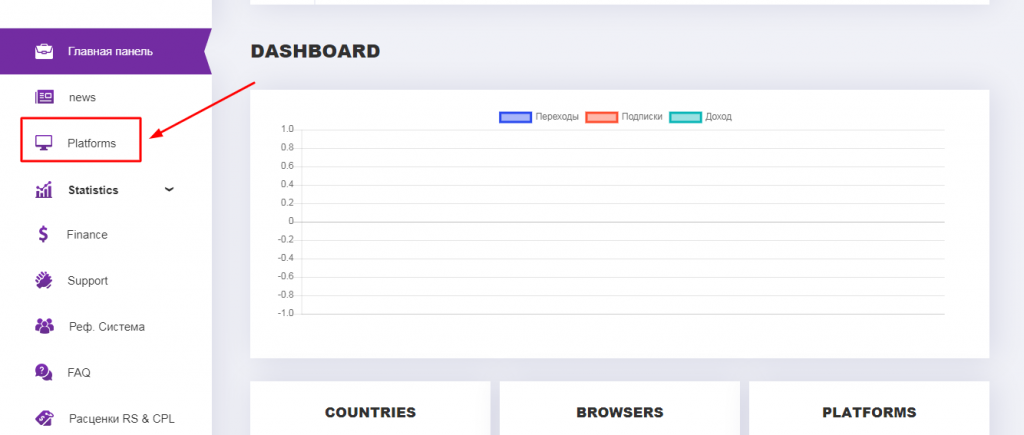Click the blue Переходы legend color box
Screen dimensions: 1024x435
click(x=514, y=117)
